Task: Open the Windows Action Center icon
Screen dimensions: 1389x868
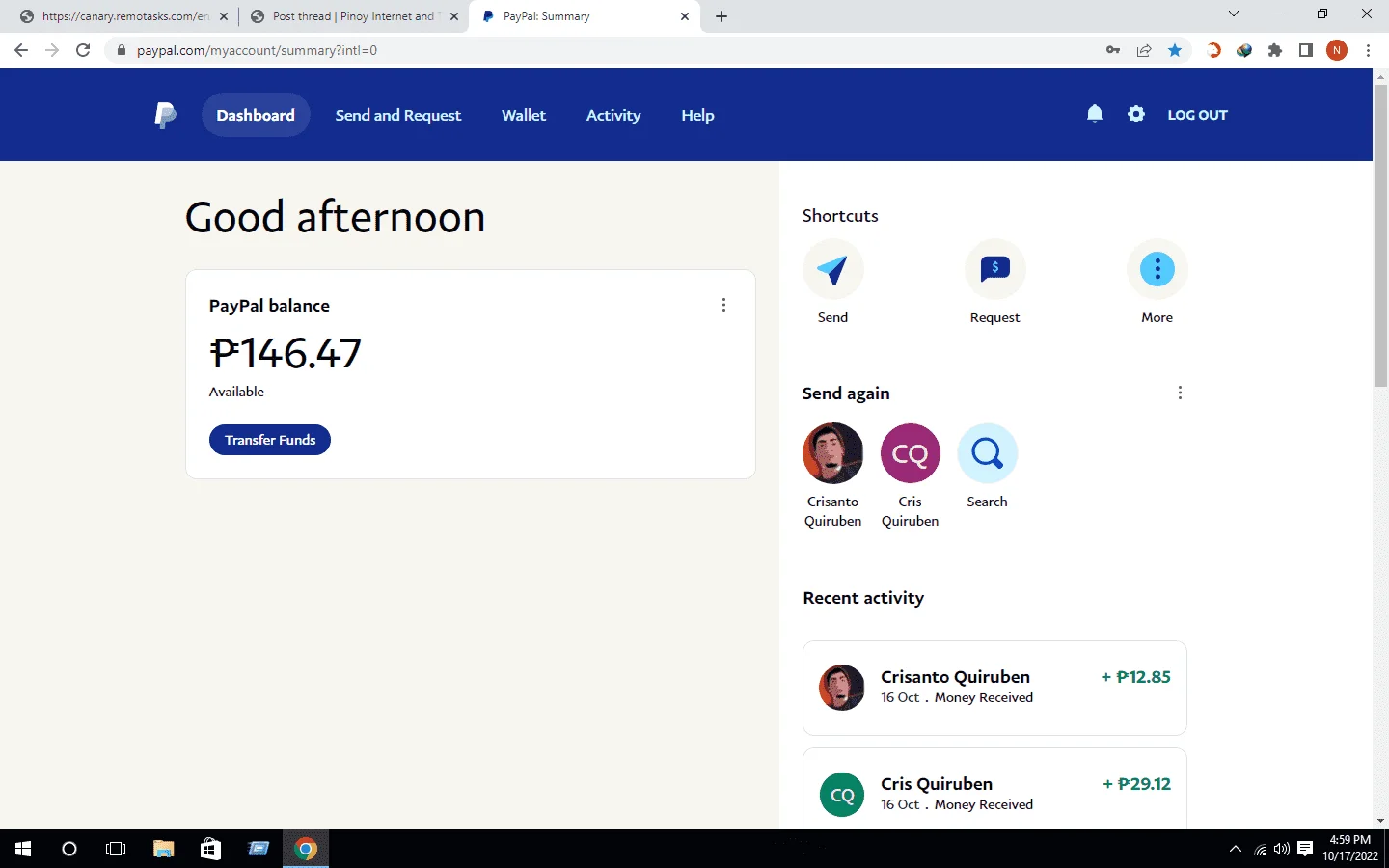Action: 1305,849
